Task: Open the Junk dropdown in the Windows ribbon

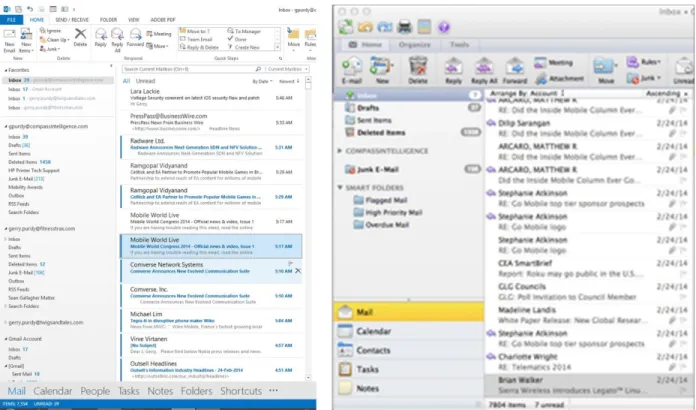Action: 50,49
